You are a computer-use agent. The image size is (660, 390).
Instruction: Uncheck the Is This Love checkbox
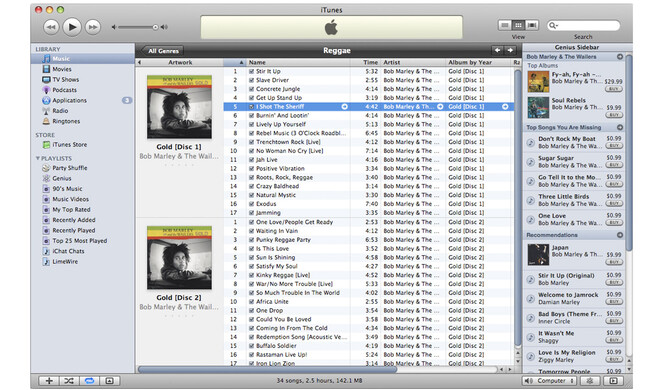tap(251, 249)
